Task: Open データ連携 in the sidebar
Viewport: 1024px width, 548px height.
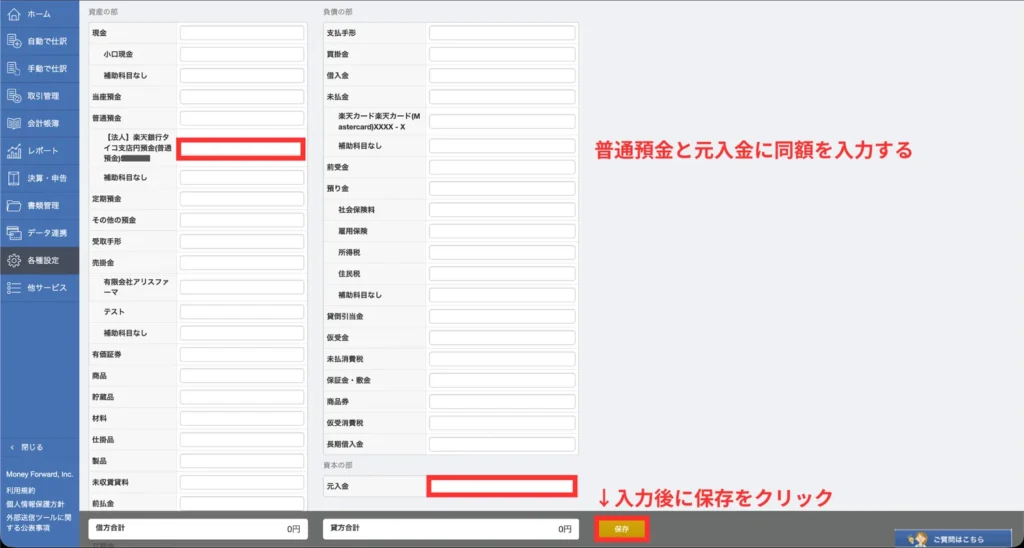Action: (x=39, y=233)
